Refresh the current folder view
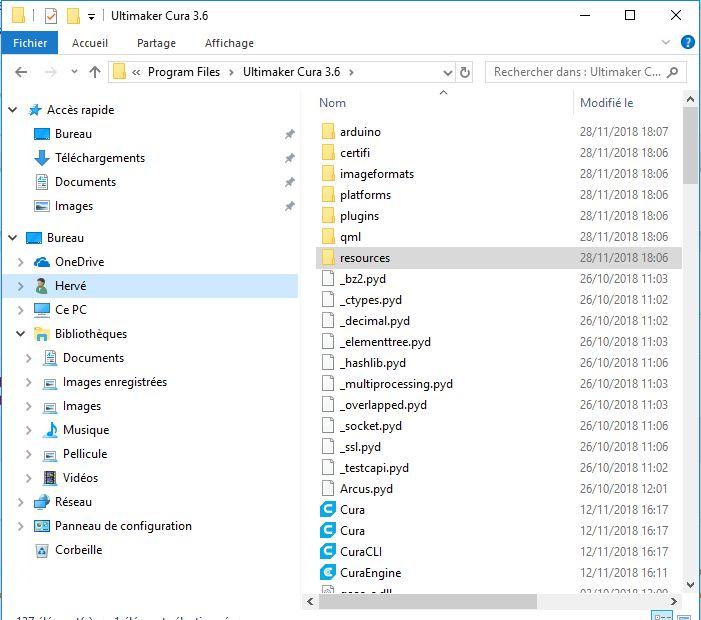Image resolution: width=701 pixels, height=620 pixels. [x=465, y=72]
